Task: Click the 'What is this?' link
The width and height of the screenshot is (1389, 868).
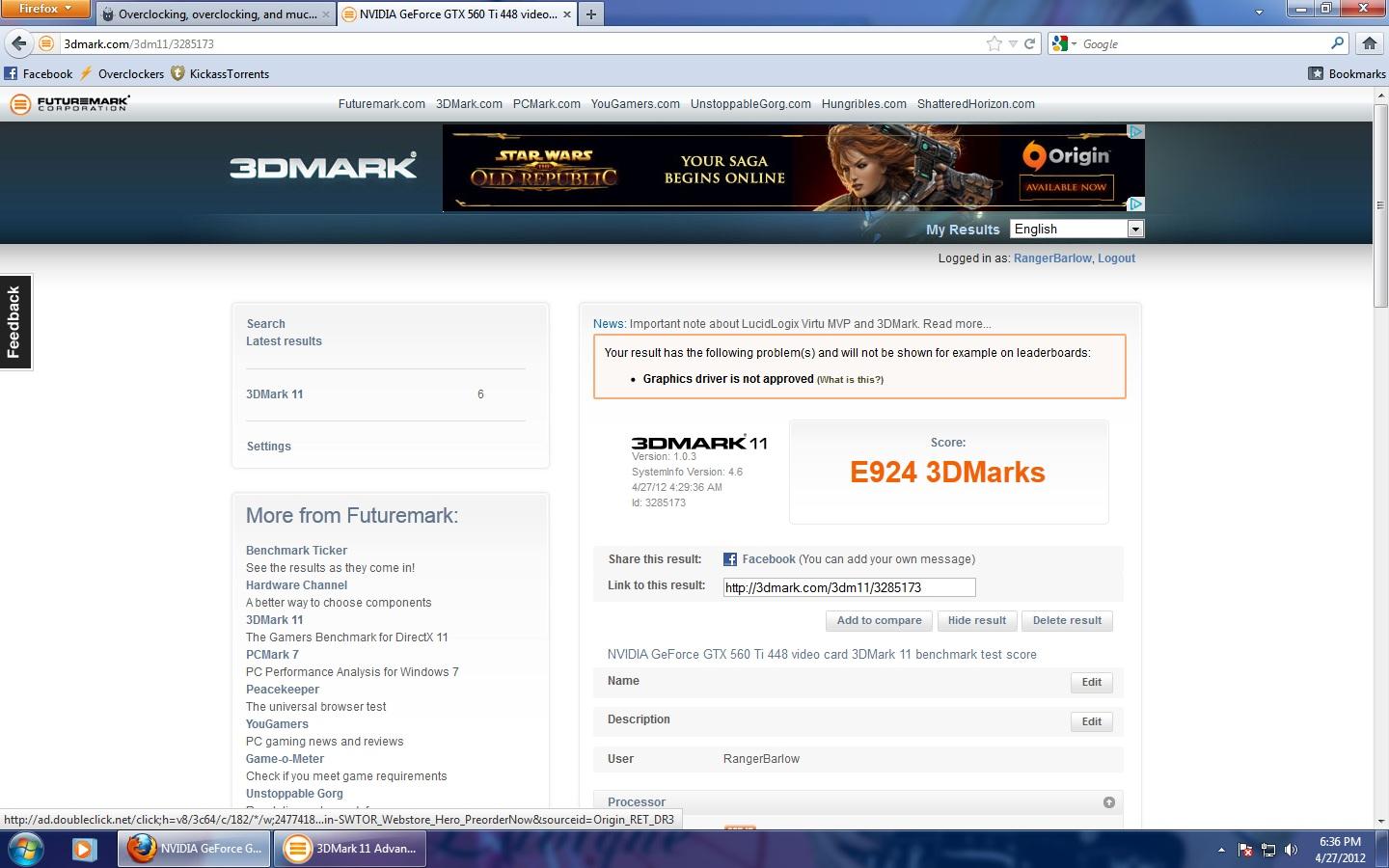Action: click(850, 380)
